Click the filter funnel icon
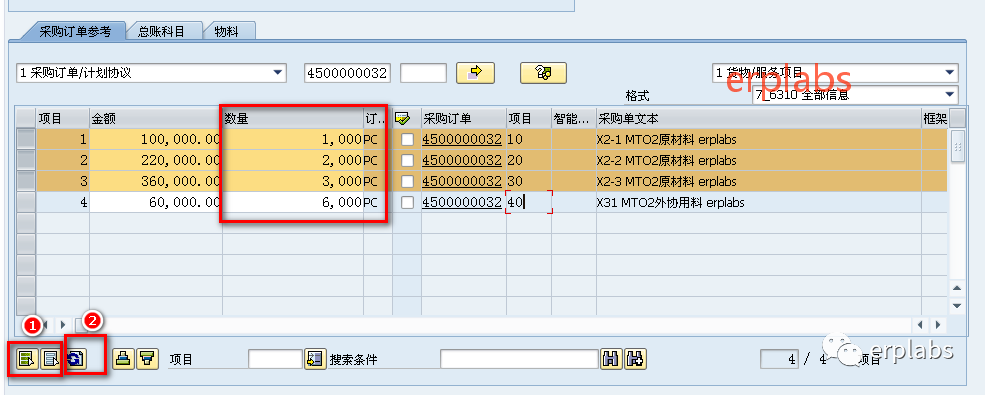This screenshot has height=395, width=985. (x=148, y=359)
